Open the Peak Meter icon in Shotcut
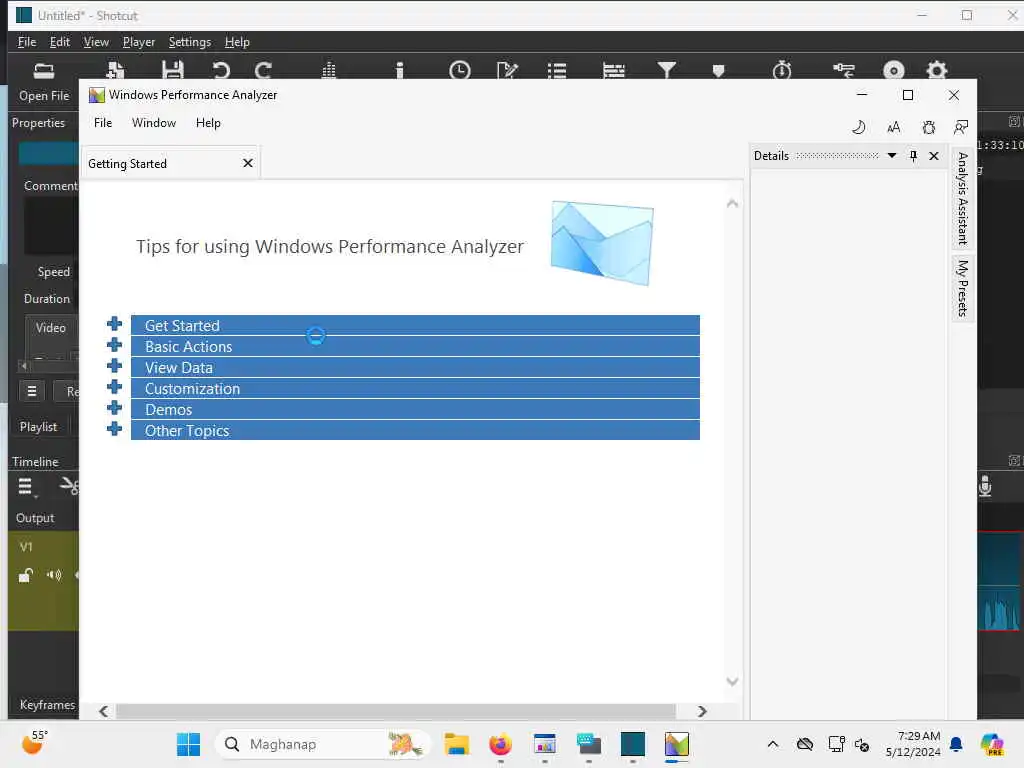 coord(329,70)
